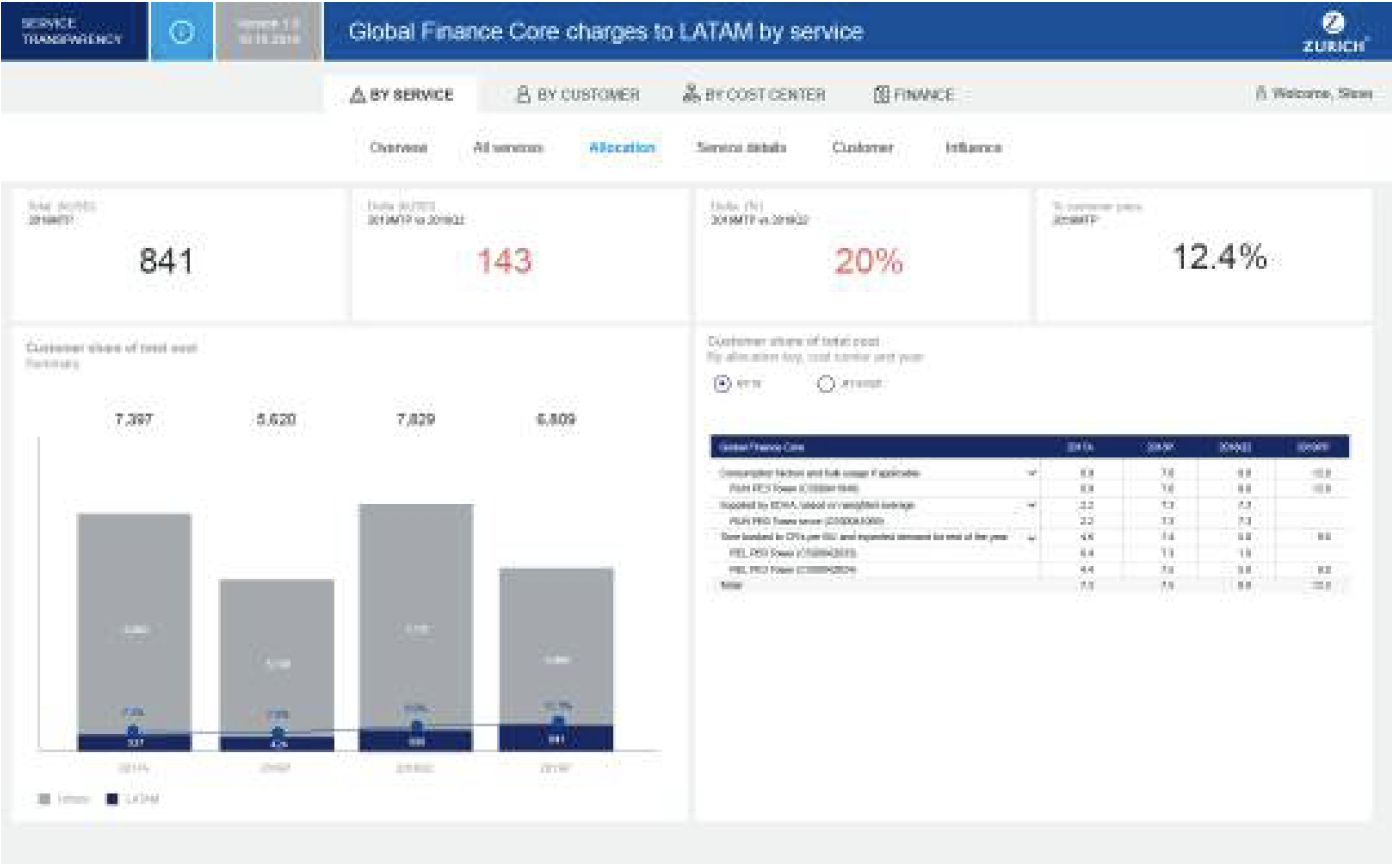Image resolution: width=1392 pixels, height=866 pixels.
Task: Click the Finance tab icon
Action: (x=881, y=95)
